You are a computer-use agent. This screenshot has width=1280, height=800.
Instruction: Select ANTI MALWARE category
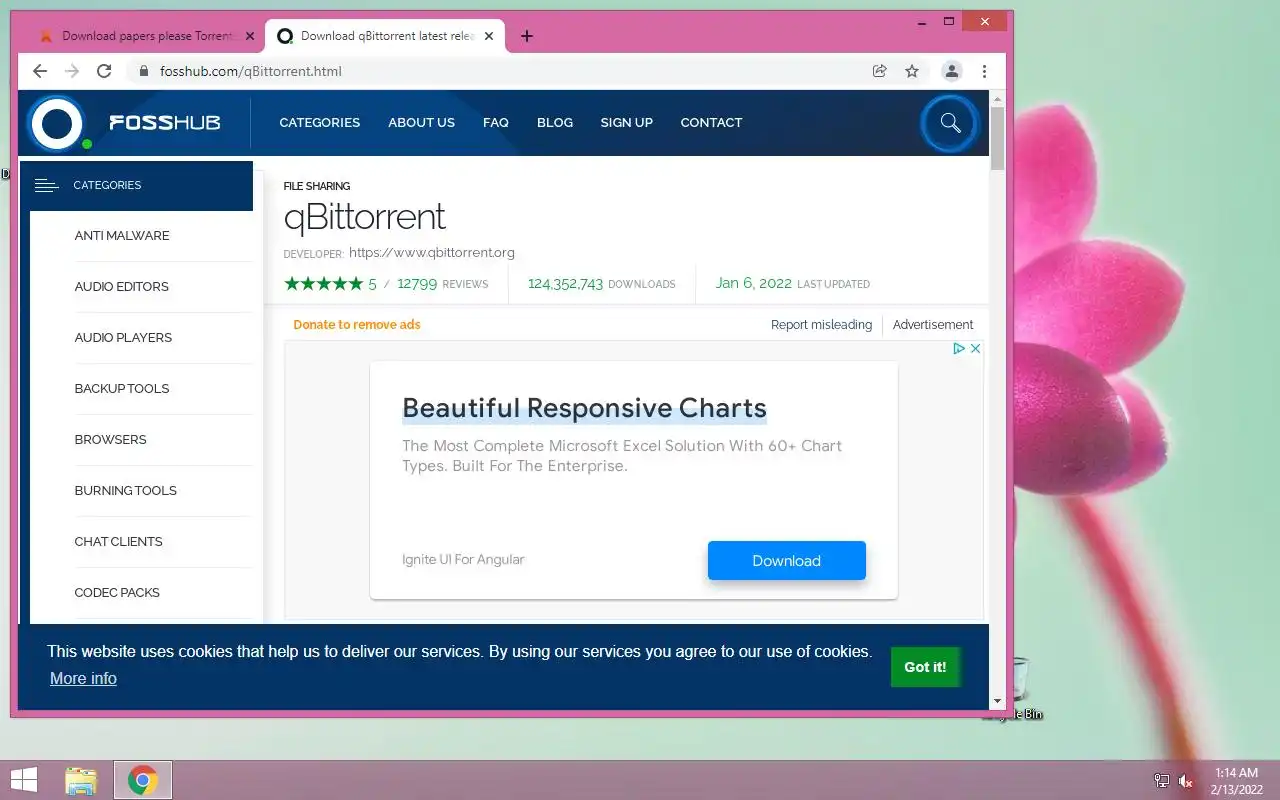tap(122, 236)
